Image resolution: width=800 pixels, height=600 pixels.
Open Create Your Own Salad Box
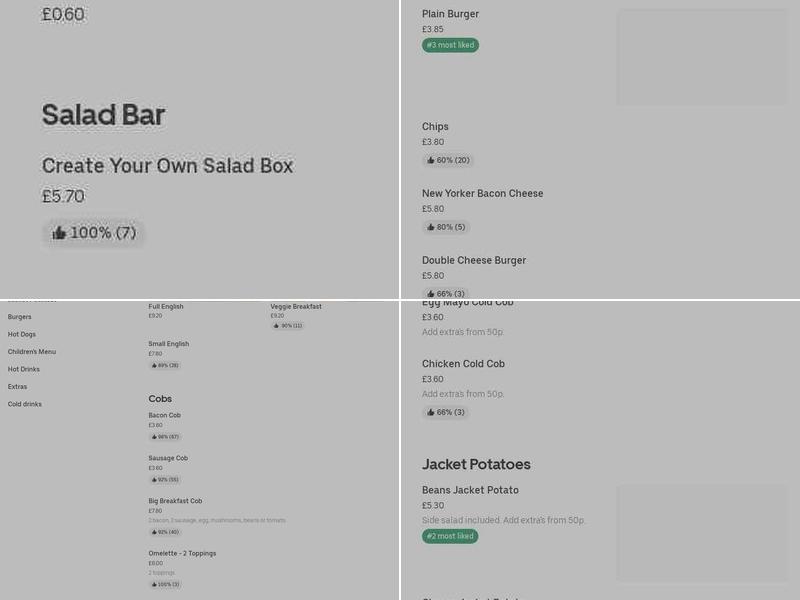(168, 166)
